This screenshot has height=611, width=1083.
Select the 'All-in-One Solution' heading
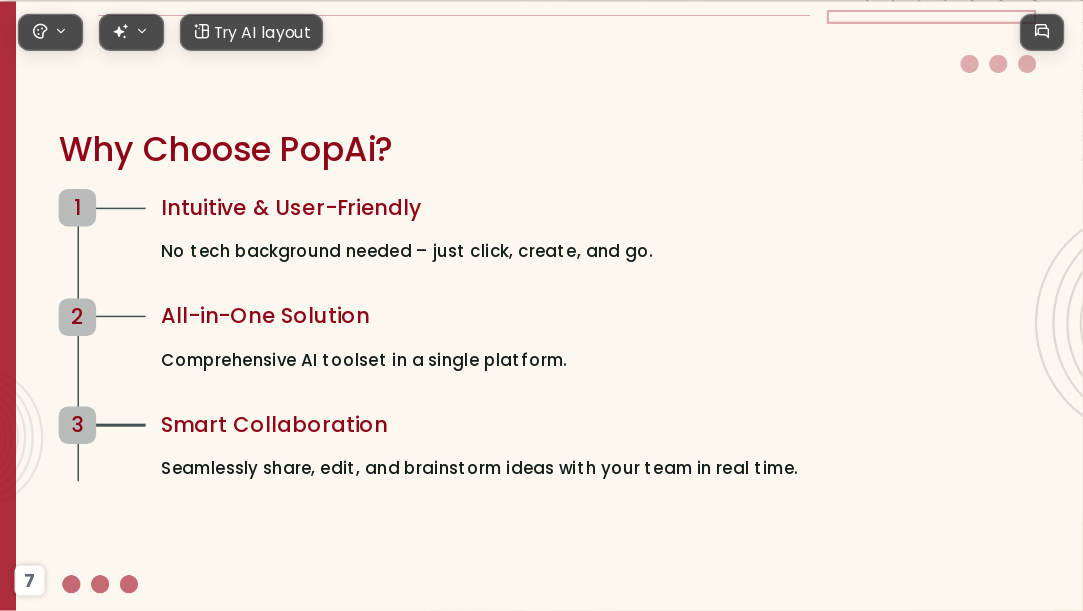pos(265,316)
